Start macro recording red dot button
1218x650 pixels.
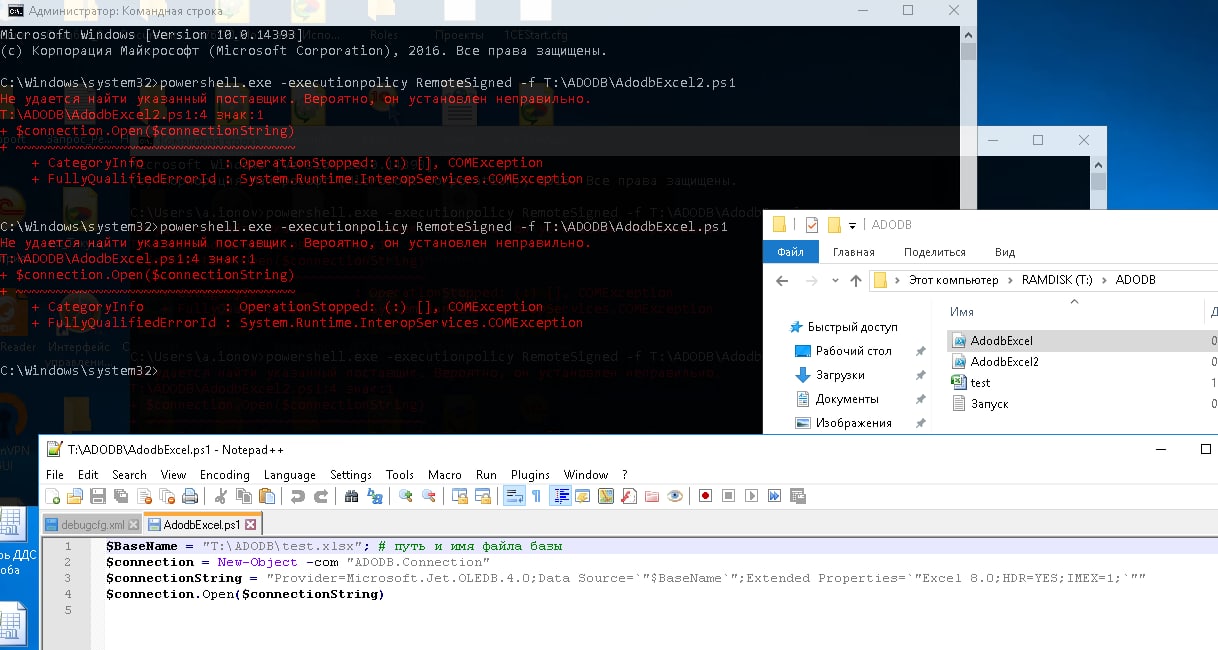tap(705, 496)
